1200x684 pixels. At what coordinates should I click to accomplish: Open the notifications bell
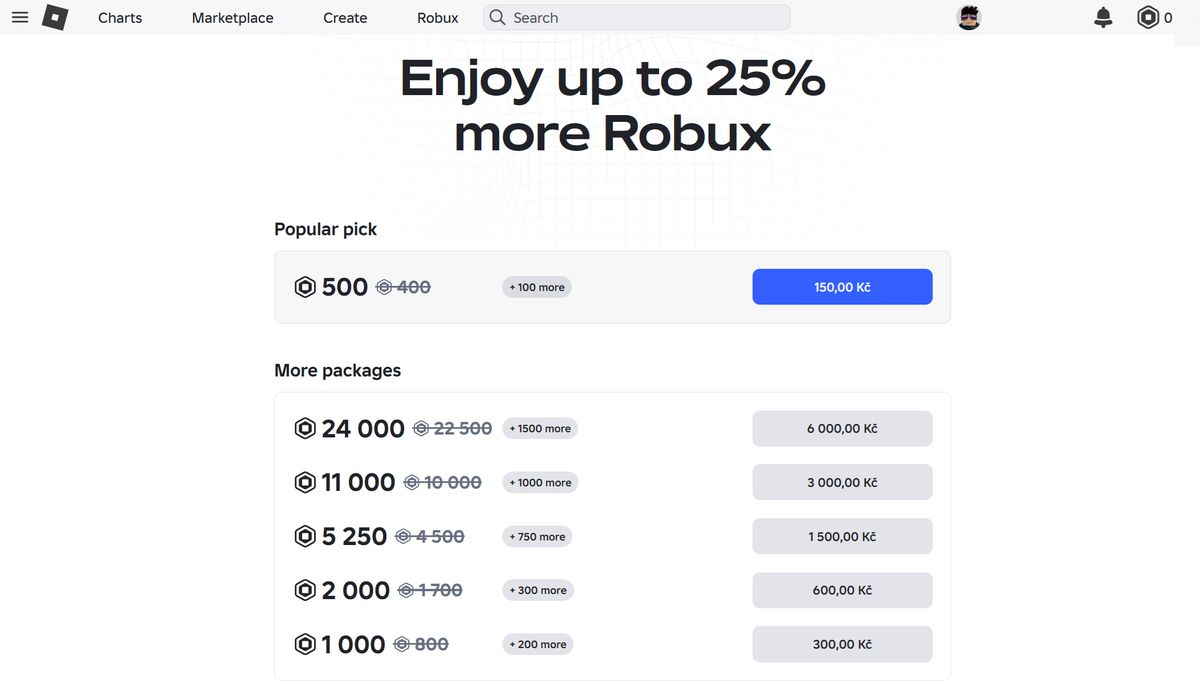tap(1103, 18)
